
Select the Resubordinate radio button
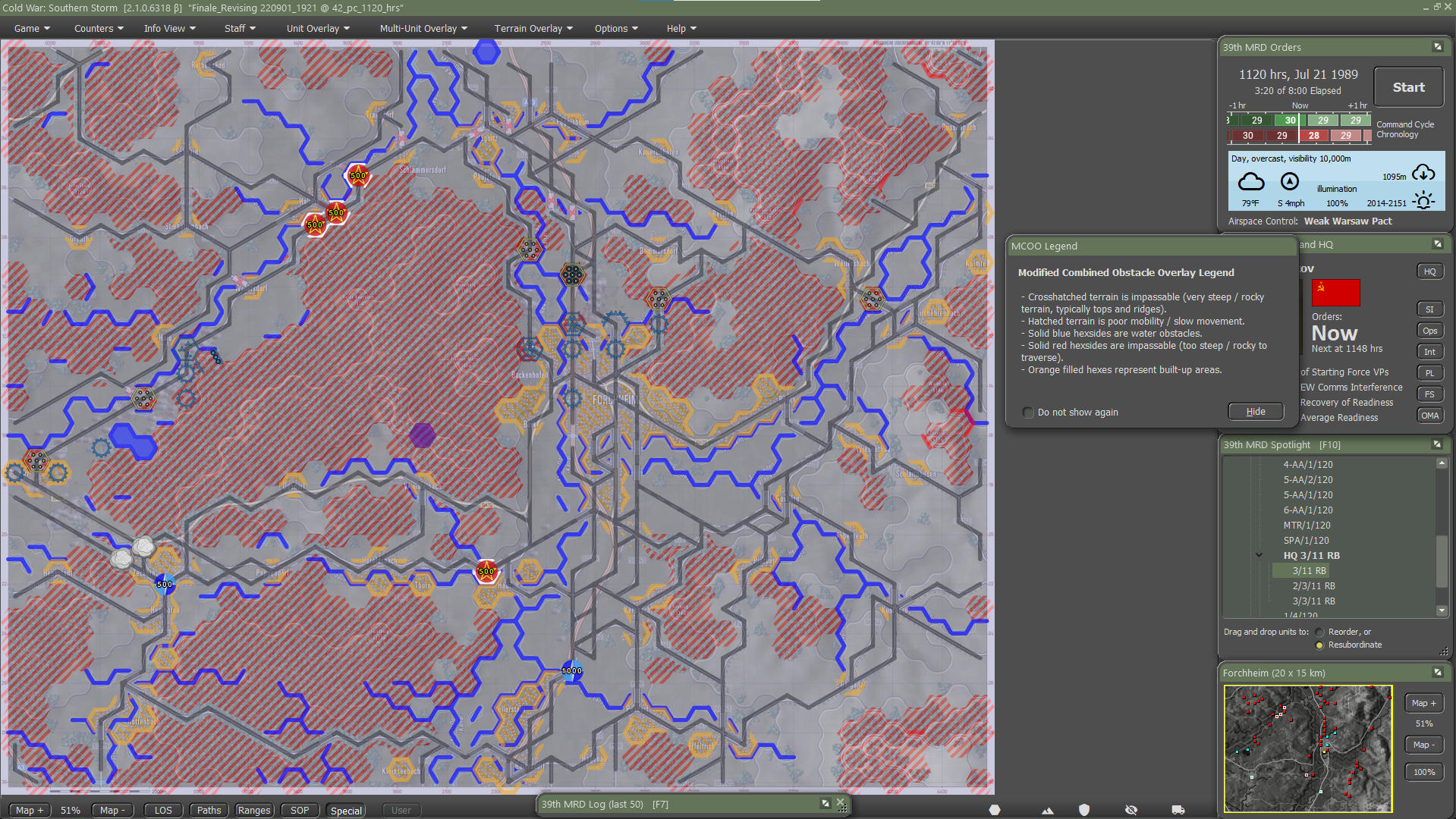coord(1319,645)
